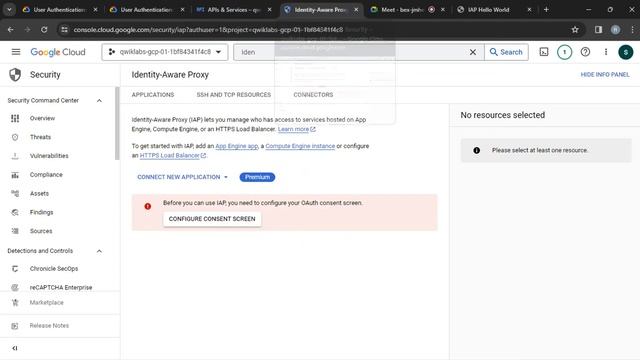Collapse the sidebar with the chevron icon
The height and width of the screenshot is (360, 640).
[15, 348]
